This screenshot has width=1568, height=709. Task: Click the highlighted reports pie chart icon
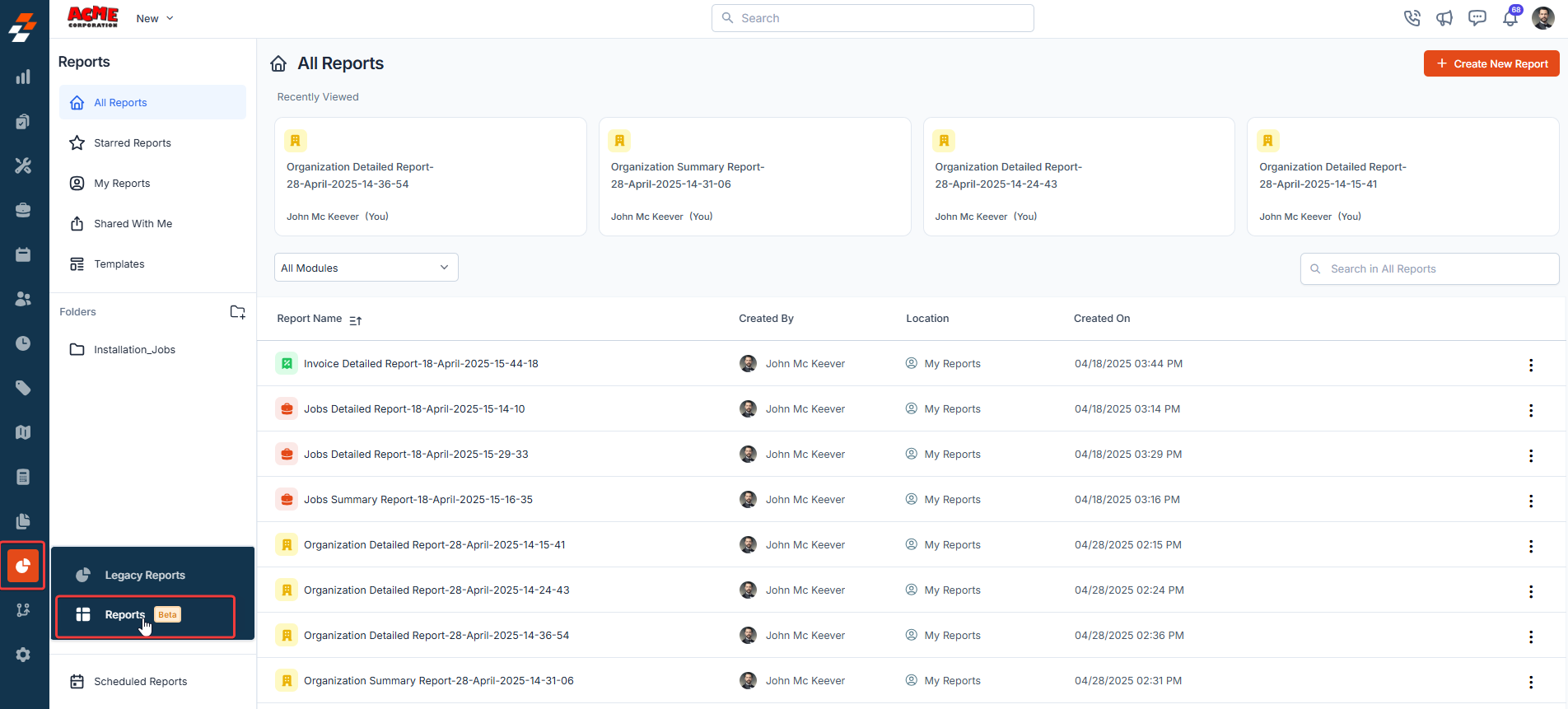click(23, 566)
